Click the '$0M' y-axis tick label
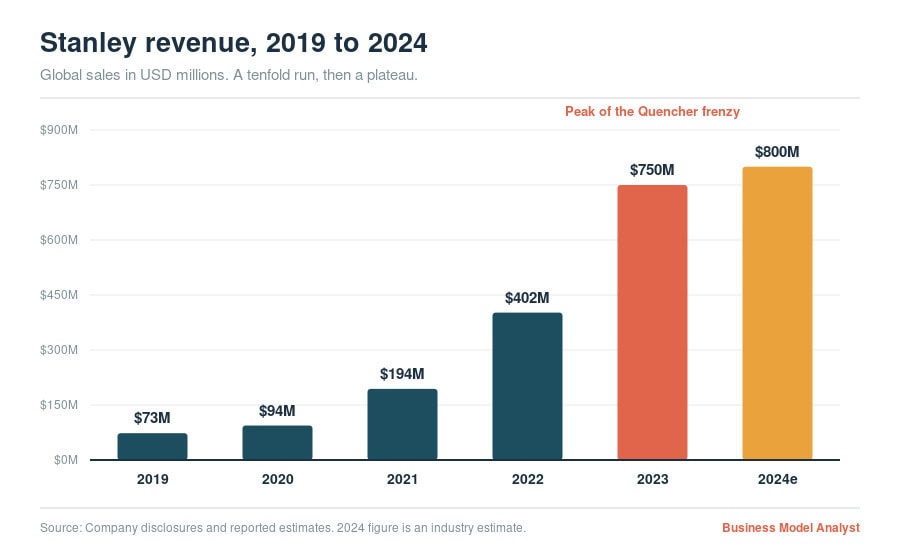 click(x=66, y=460)
